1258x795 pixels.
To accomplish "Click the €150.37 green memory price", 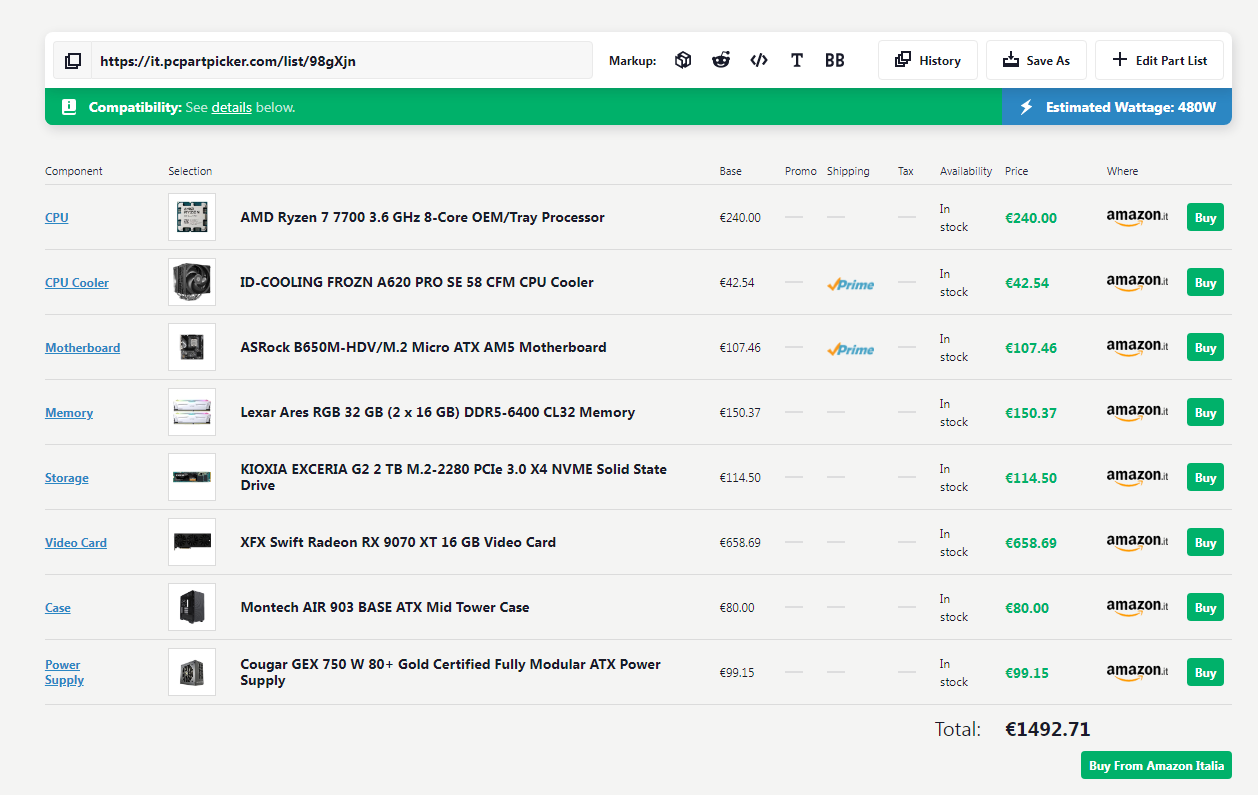I will pos(1031,413).
